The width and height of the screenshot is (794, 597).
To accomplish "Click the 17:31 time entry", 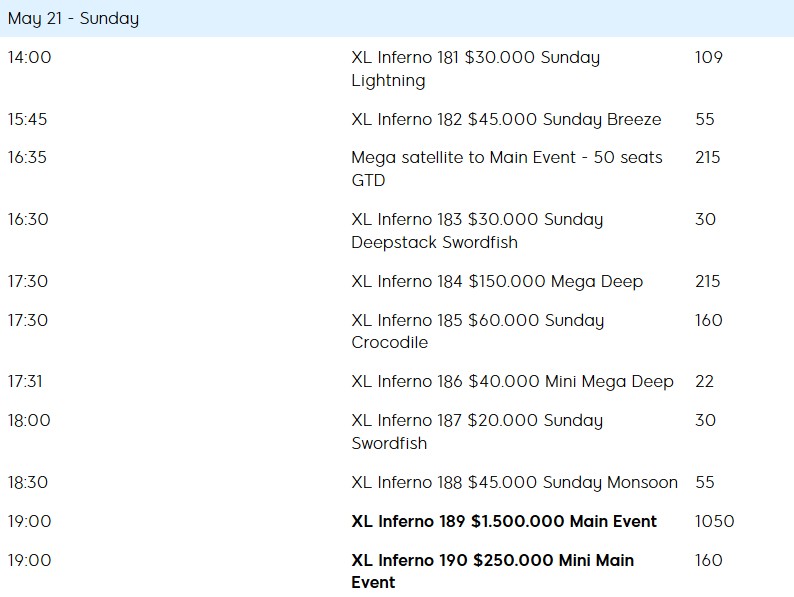I will pos(25,381).
